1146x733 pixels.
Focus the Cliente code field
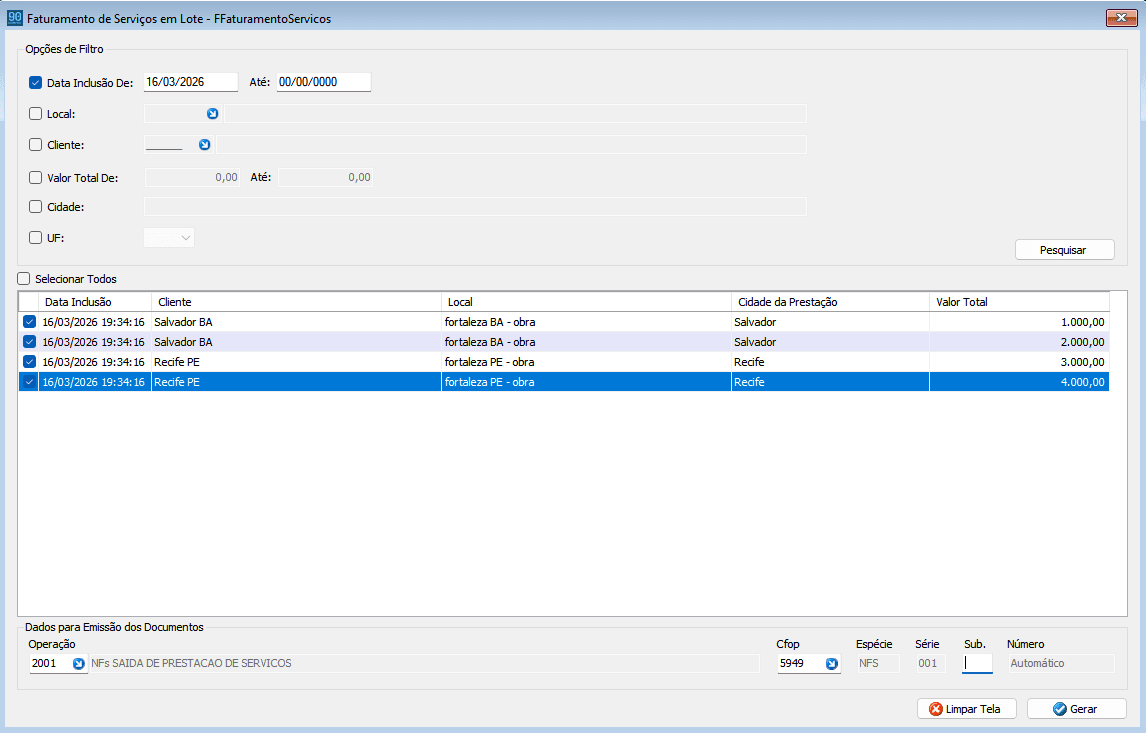tap(172, 145)
